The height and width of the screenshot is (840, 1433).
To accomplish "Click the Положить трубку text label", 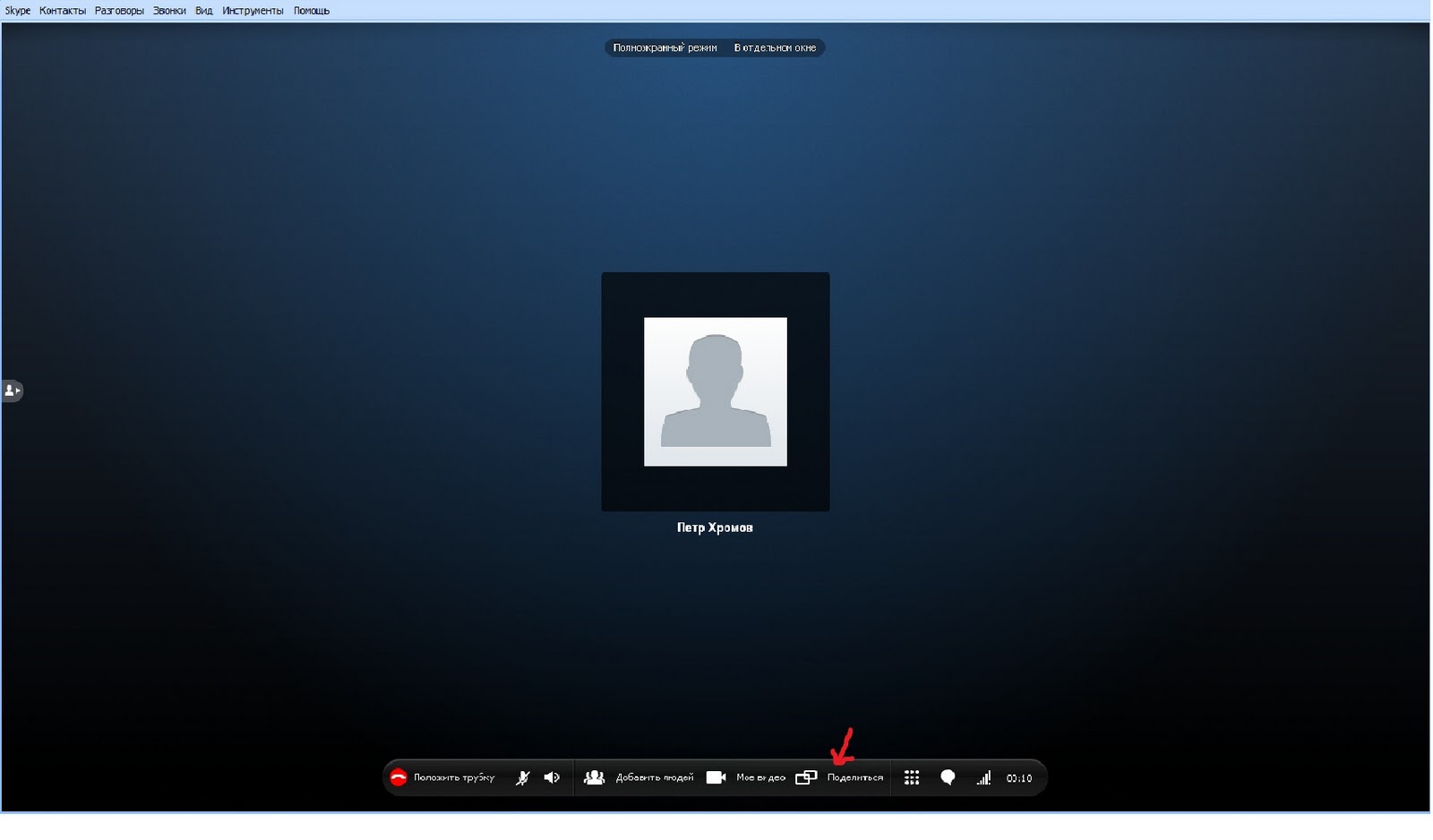I will 454,777.
